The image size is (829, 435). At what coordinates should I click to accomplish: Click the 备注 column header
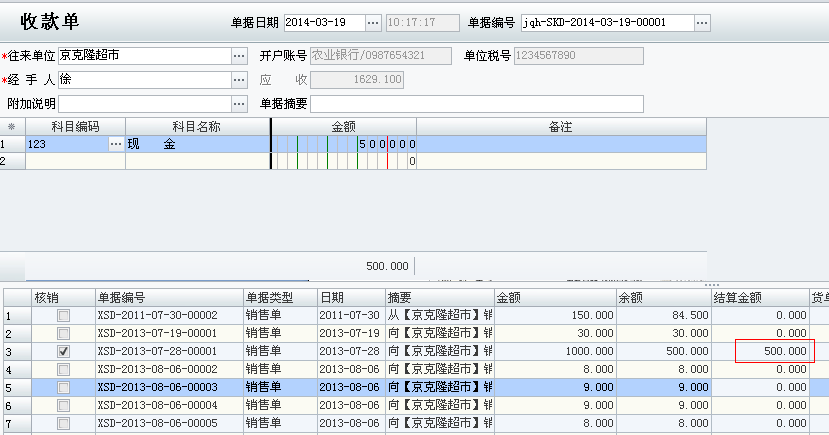point(561,127)
